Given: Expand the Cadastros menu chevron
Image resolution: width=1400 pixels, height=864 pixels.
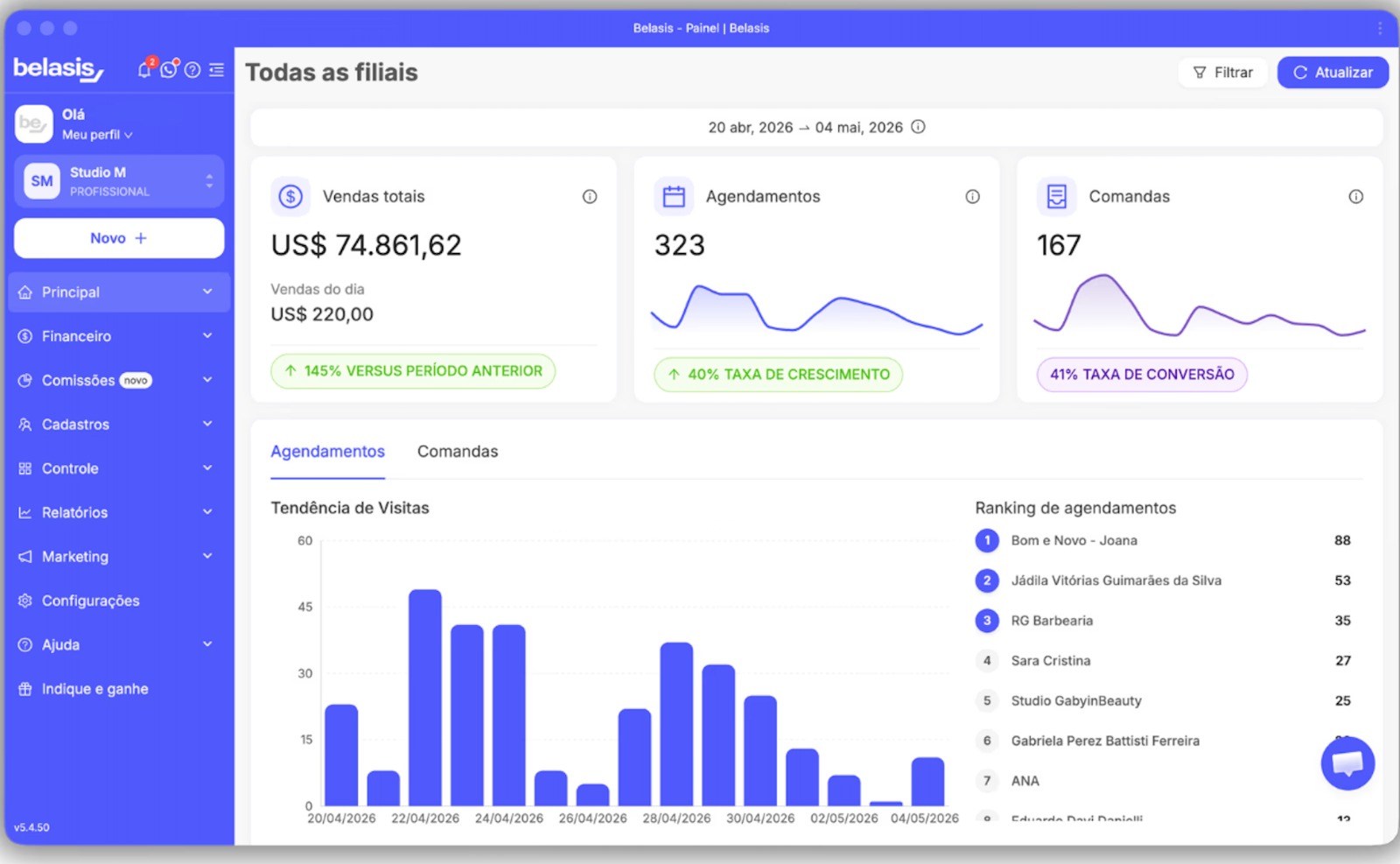Looking at the screenshot, I should click(207, 424).
